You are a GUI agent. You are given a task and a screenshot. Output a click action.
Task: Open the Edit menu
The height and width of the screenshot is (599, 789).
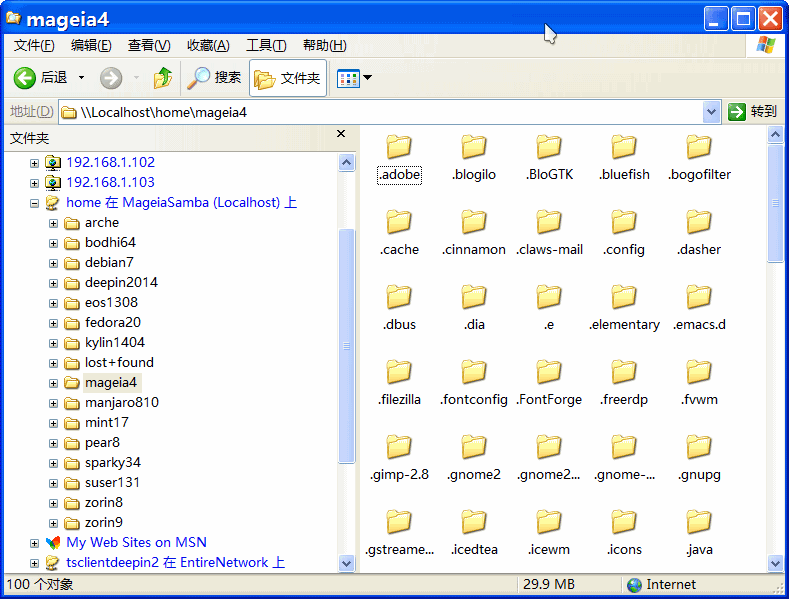91,45
